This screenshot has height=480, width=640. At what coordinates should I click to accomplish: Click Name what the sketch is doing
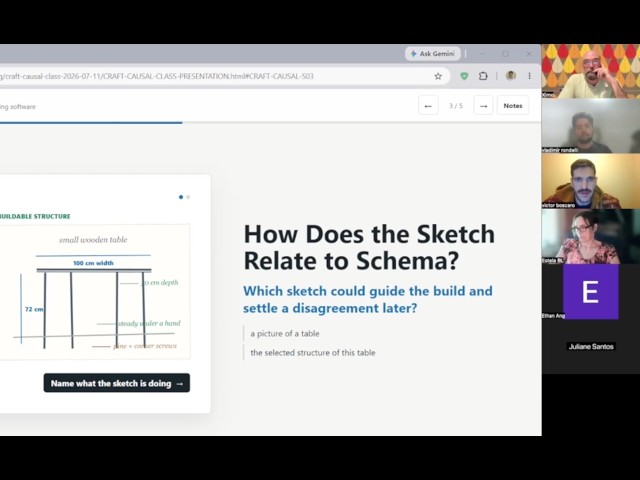117,383
